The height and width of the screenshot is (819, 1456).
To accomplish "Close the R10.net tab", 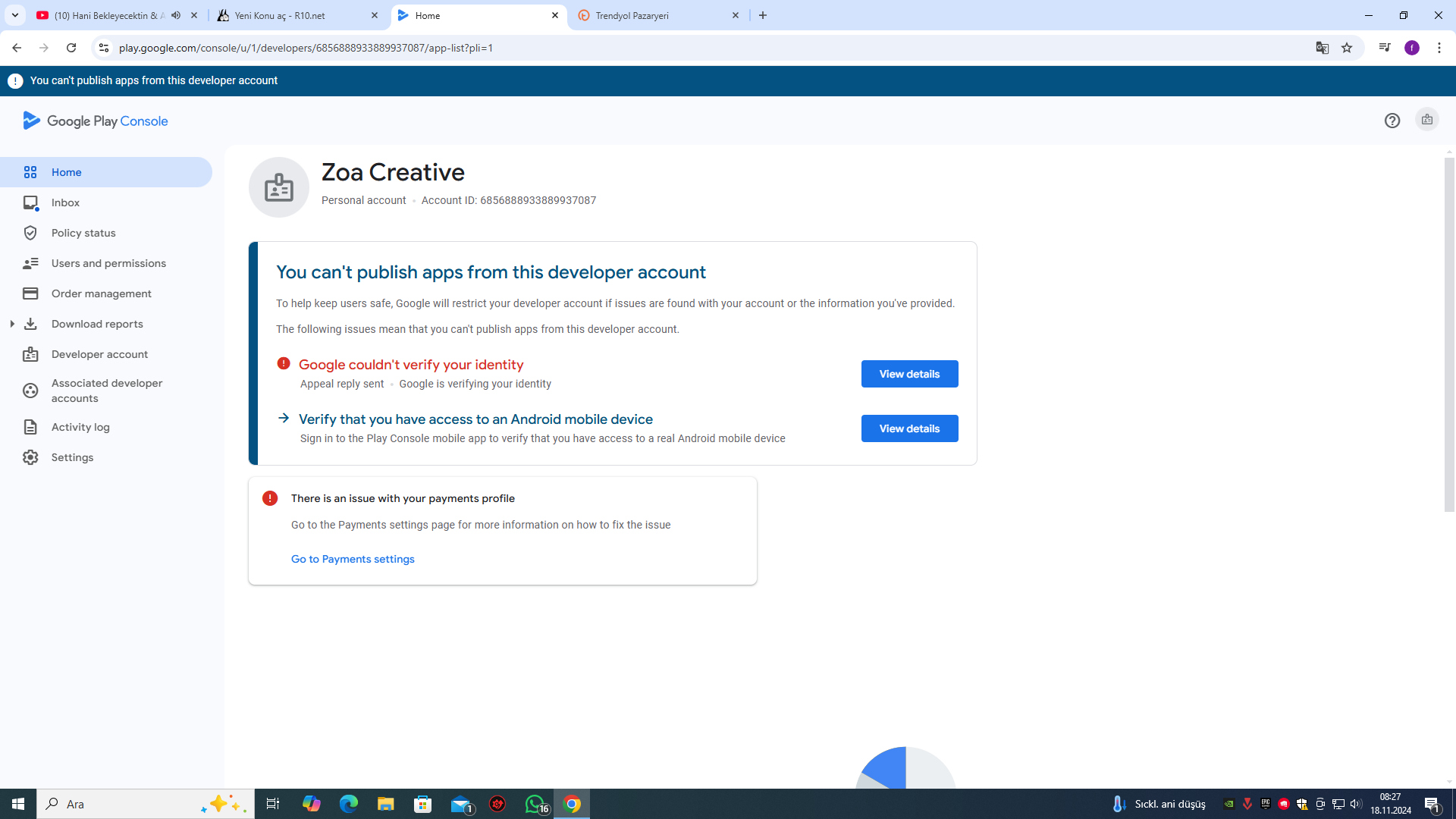I will 375,15.
